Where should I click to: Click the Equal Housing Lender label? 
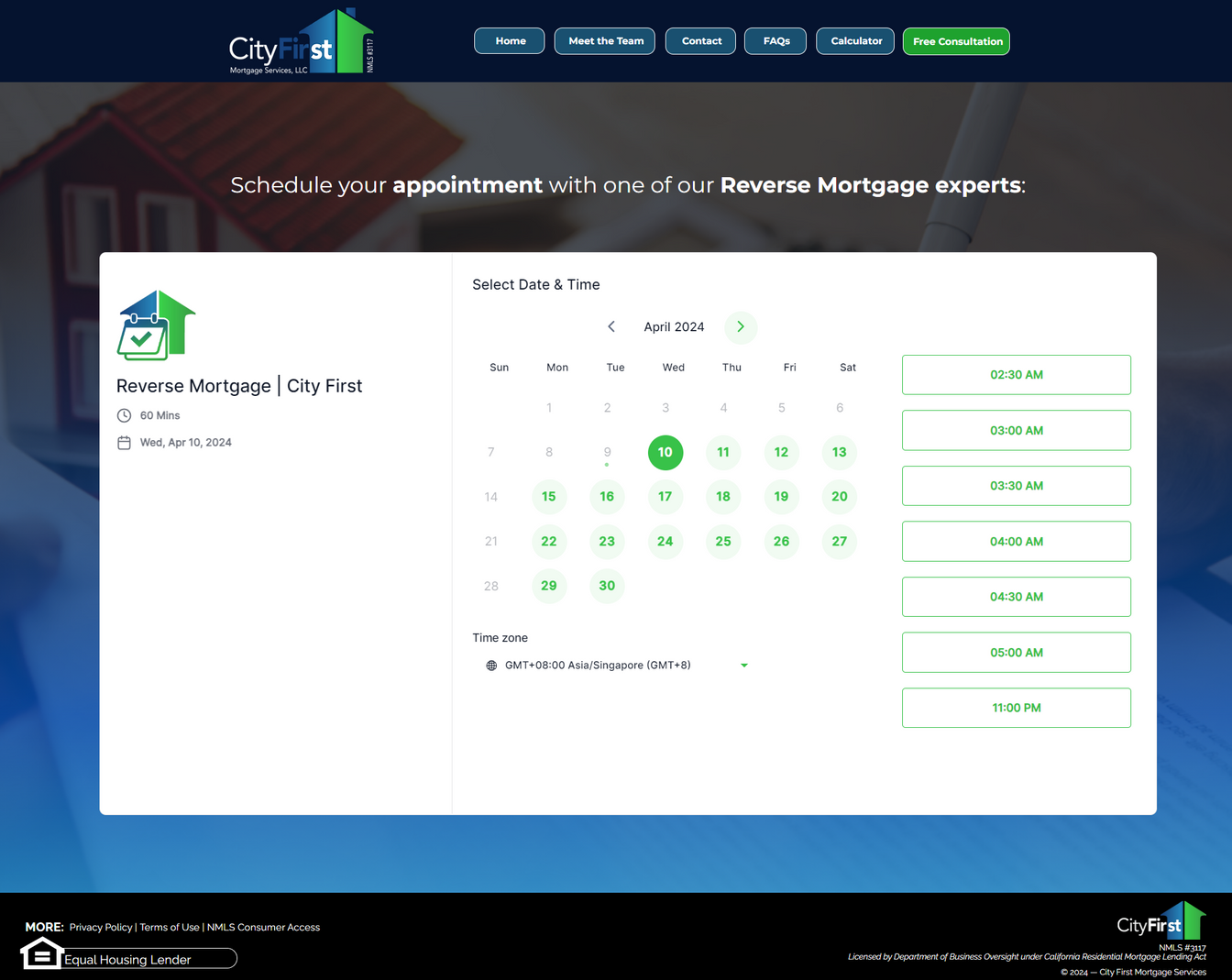tap(127, 960)
